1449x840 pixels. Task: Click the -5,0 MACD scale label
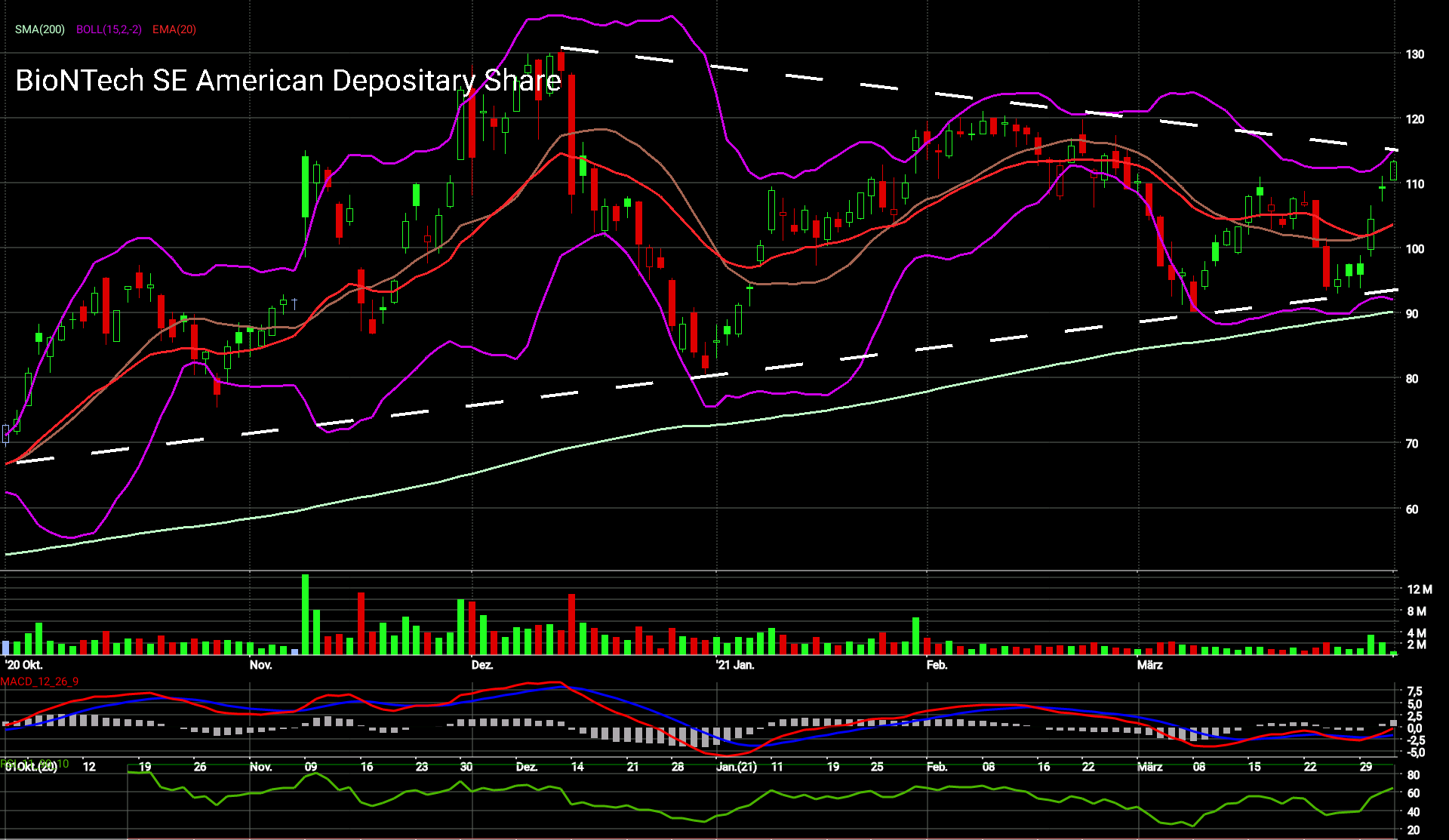tap(1414, 752)
